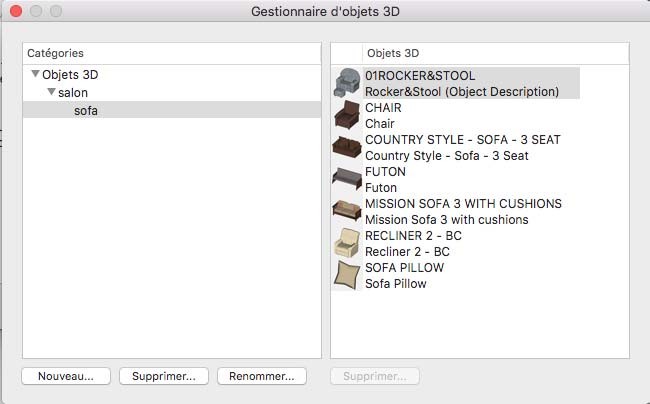Image resolution: width=650 pixels, height=404 pixels.
Task: Select the Recliner 2 - BC icon
Action: click(x=346, y=243)
